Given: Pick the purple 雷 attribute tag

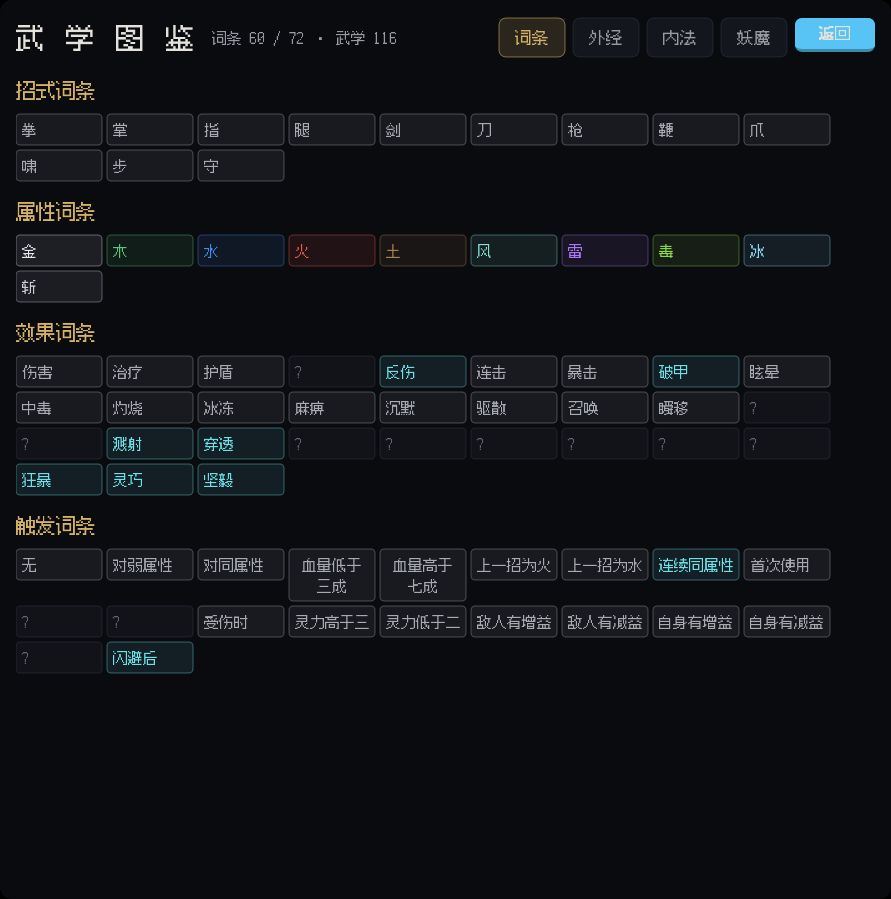Looking at the screenshot, I should tap(605, 251).
